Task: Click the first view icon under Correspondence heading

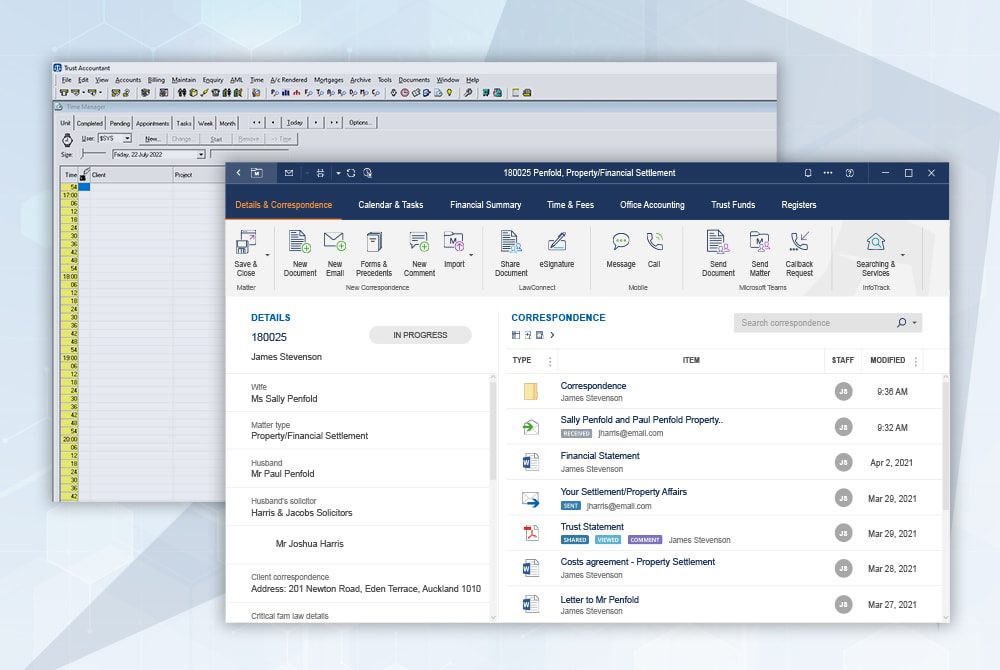Action: 516,335
